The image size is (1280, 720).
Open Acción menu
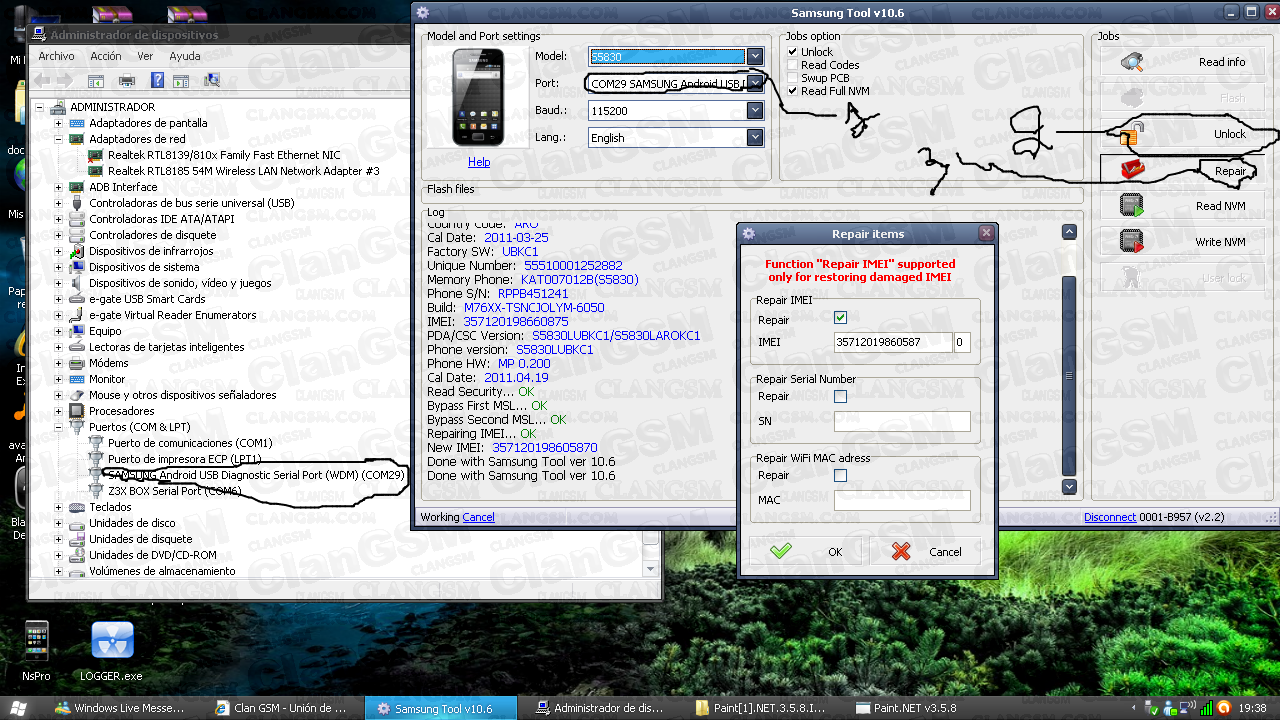coord(105,56)
